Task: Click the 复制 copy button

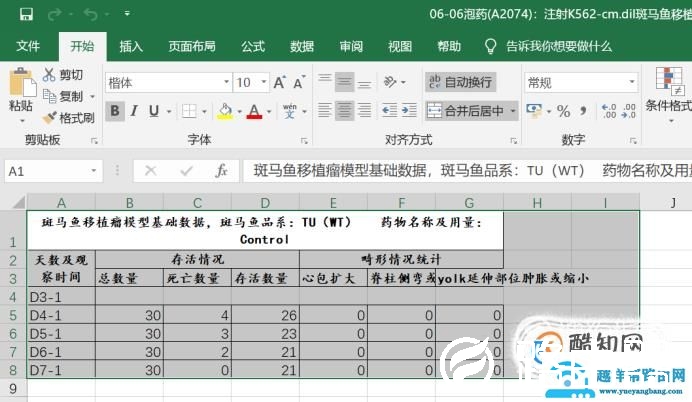Action: pyautogui.click(x=63, y=96)
